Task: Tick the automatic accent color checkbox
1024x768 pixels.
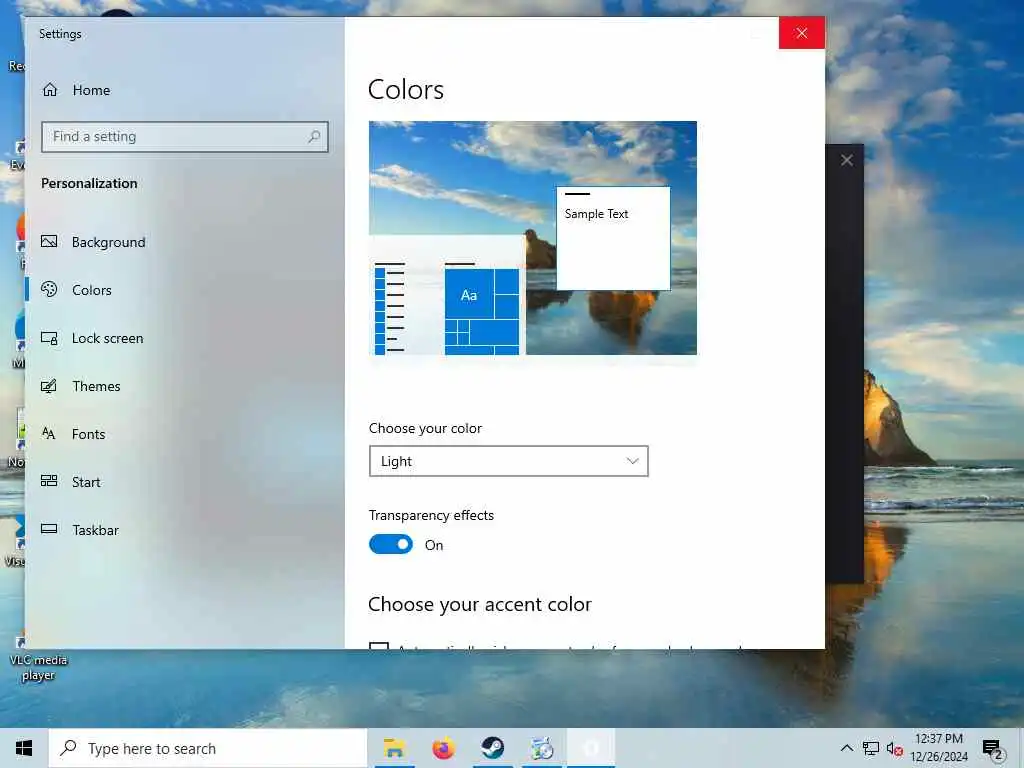Action: tap(379, 646)
